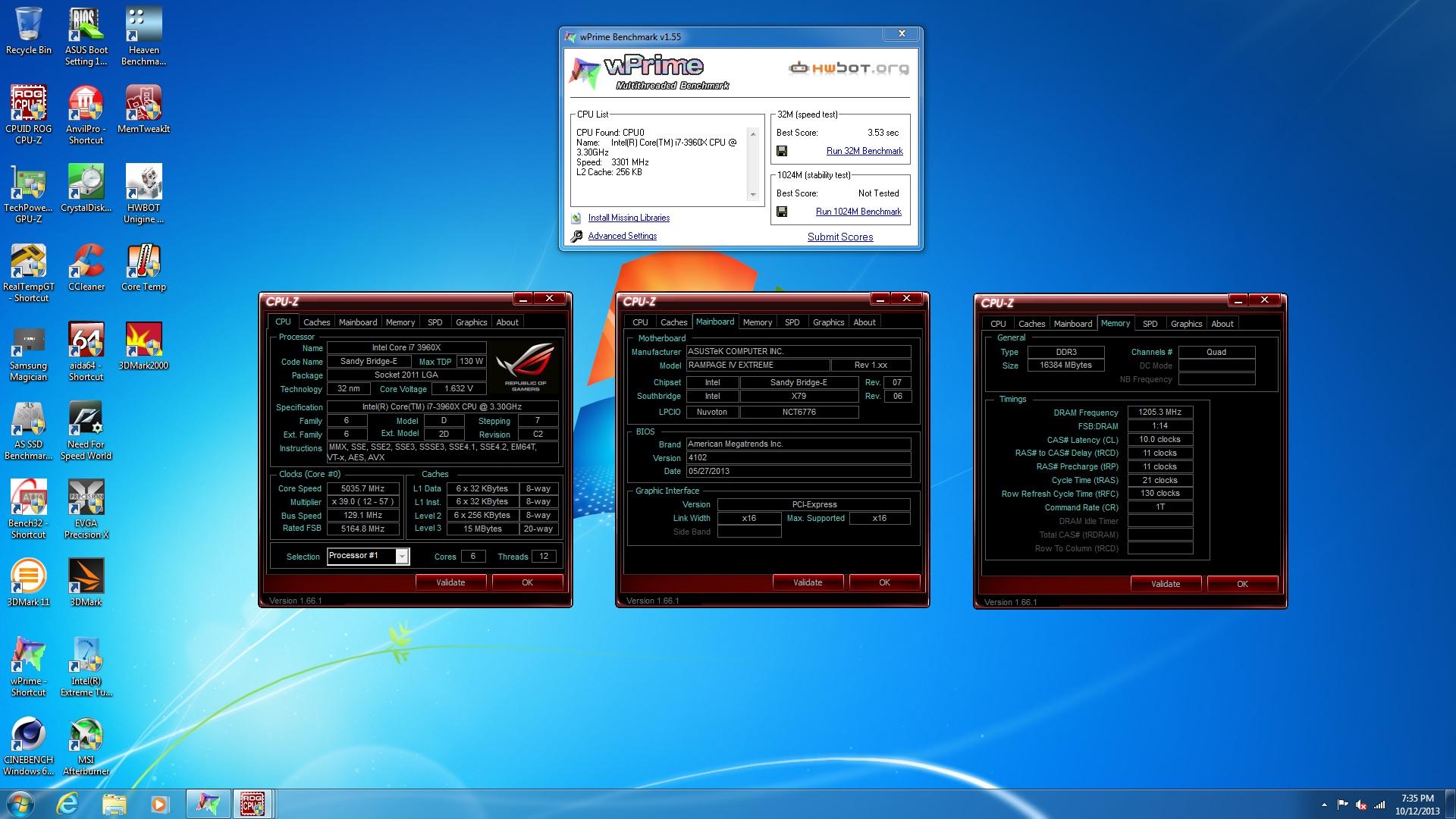This screenshot has height=819, width=1456.
Task: Click Install Missing Libraries link
Action: 629,218
